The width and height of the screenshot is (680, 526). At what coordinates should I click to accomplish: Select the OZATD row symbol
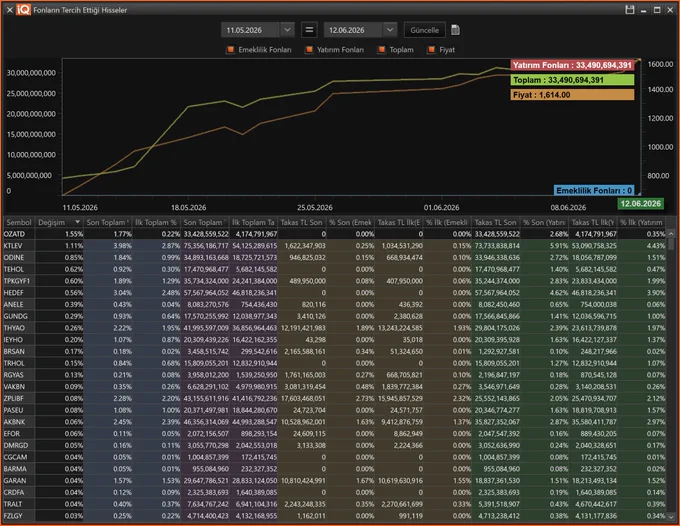point(14,234)
